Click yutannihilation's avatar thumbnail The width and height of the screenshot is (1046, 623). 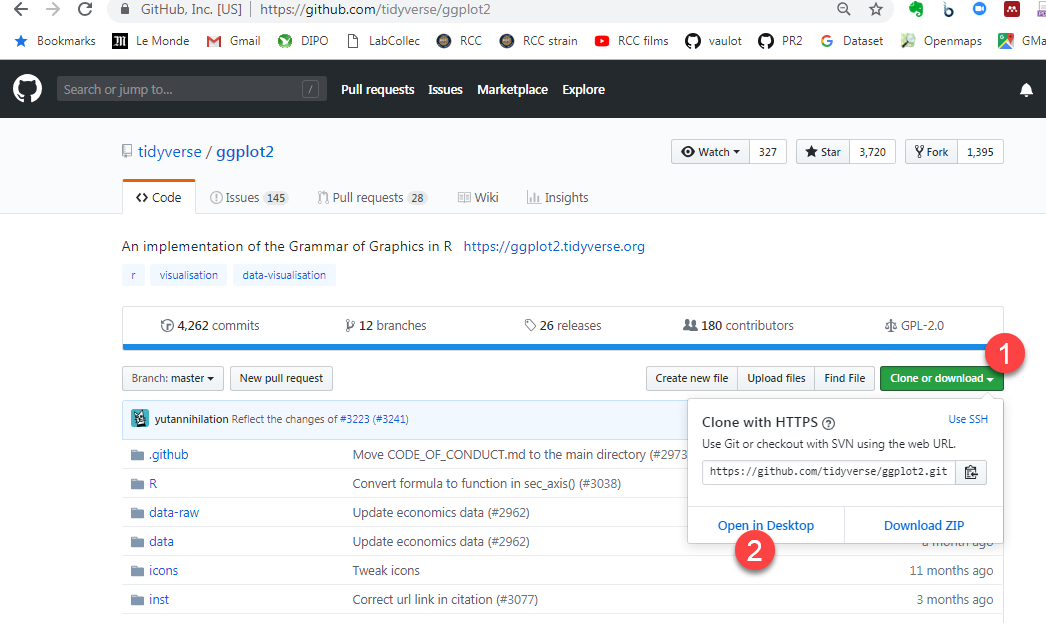pos(139,418)
